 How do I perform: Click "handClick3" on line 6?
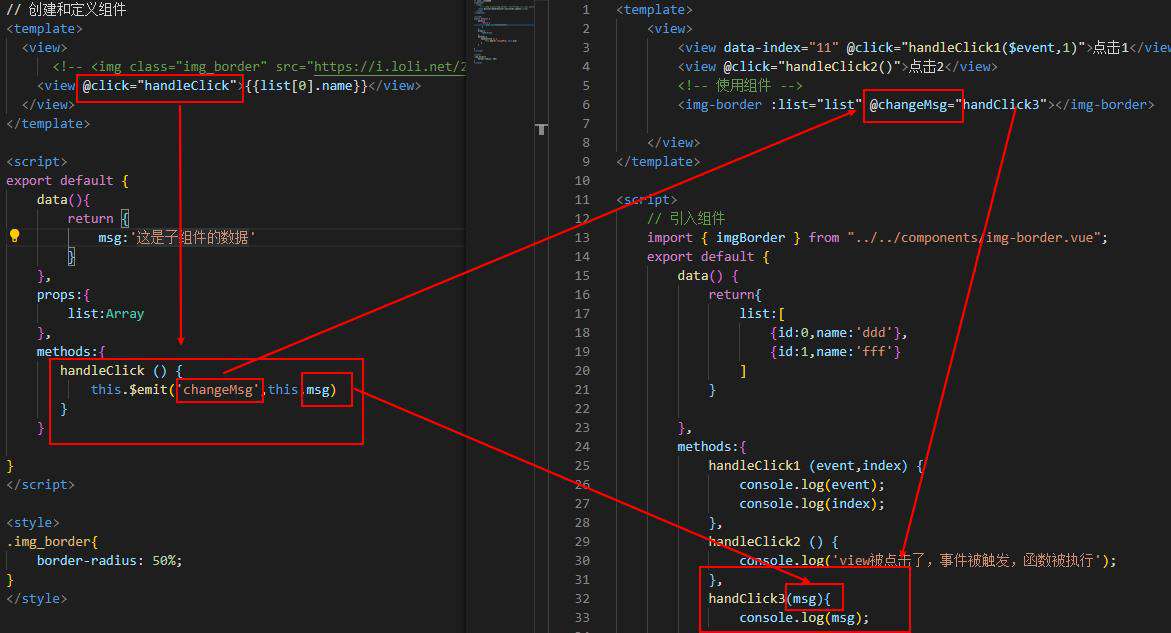point(1001,105)
